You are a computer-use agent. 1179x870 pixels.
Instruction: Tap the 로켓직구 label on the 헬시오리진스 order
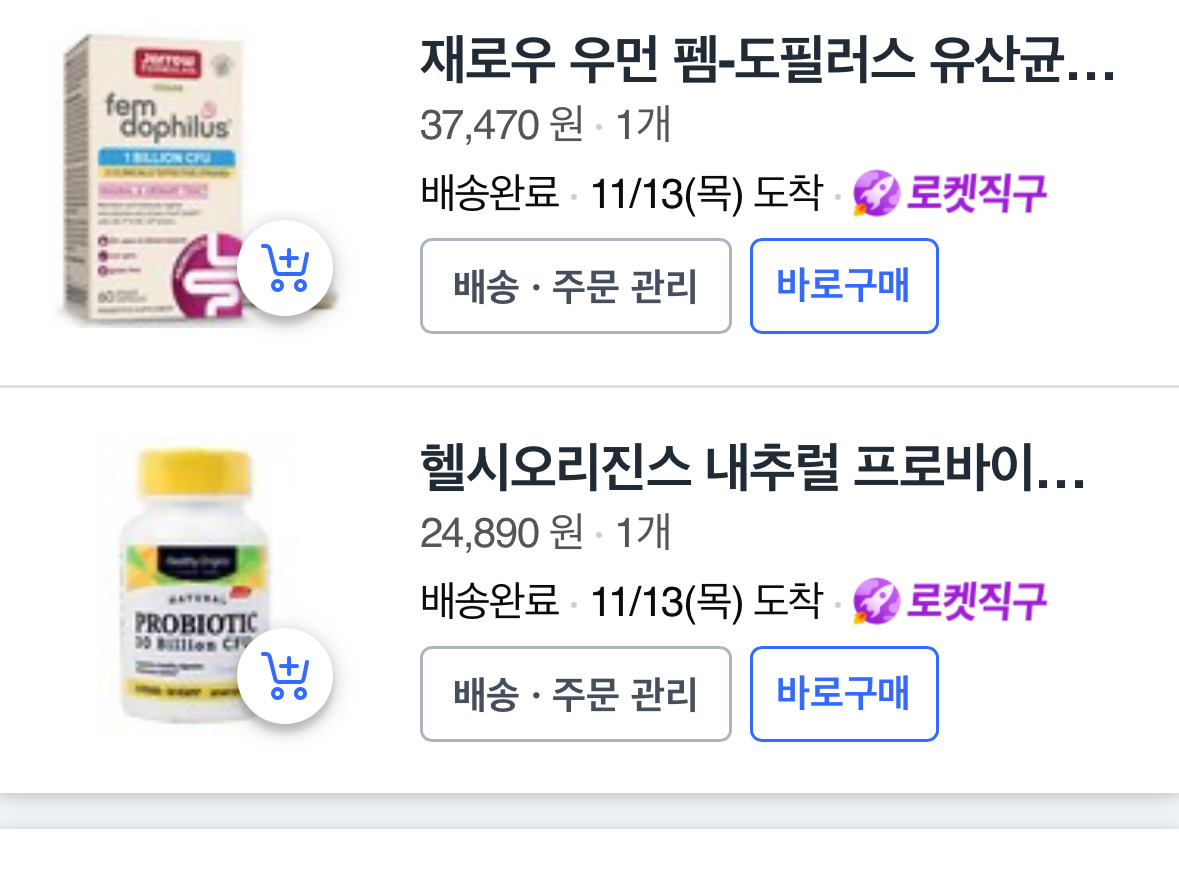tap(975, 601)
